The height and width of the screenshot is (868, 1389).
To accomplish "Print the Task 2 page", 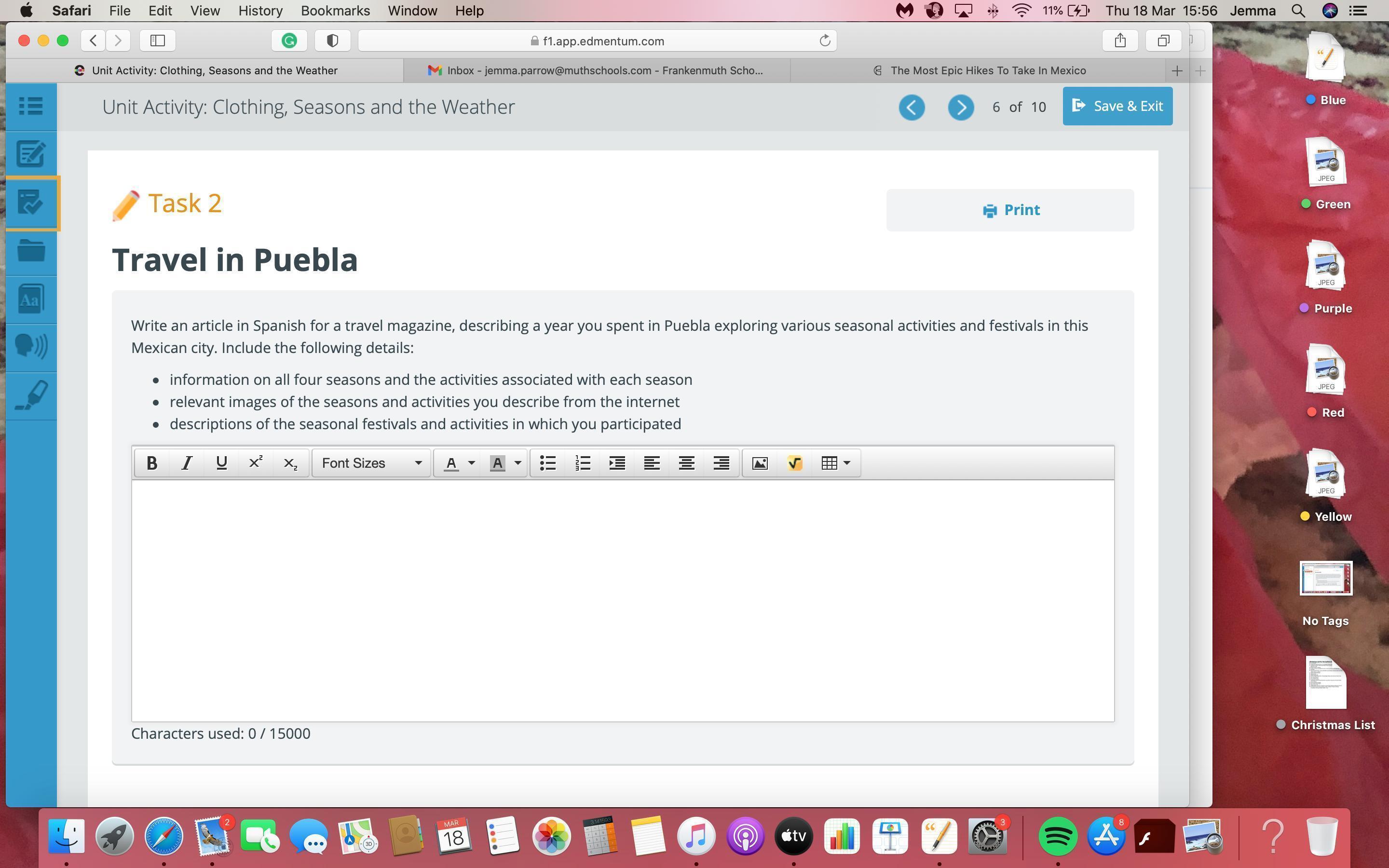I will pyautogui.click(x=1009, y=210).
